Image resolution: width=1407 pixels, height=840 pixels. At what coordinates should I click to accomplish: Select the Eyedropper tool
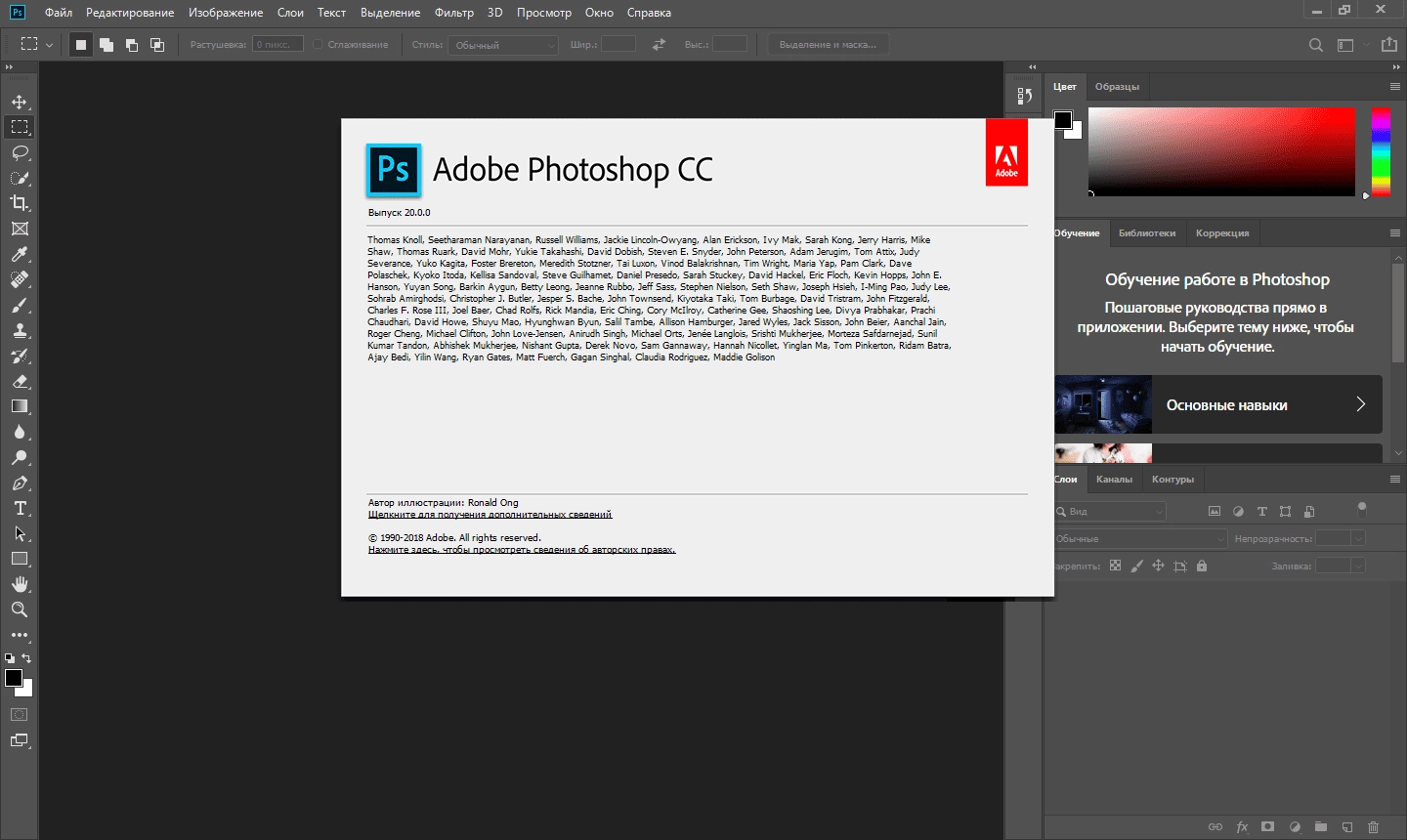20,254
